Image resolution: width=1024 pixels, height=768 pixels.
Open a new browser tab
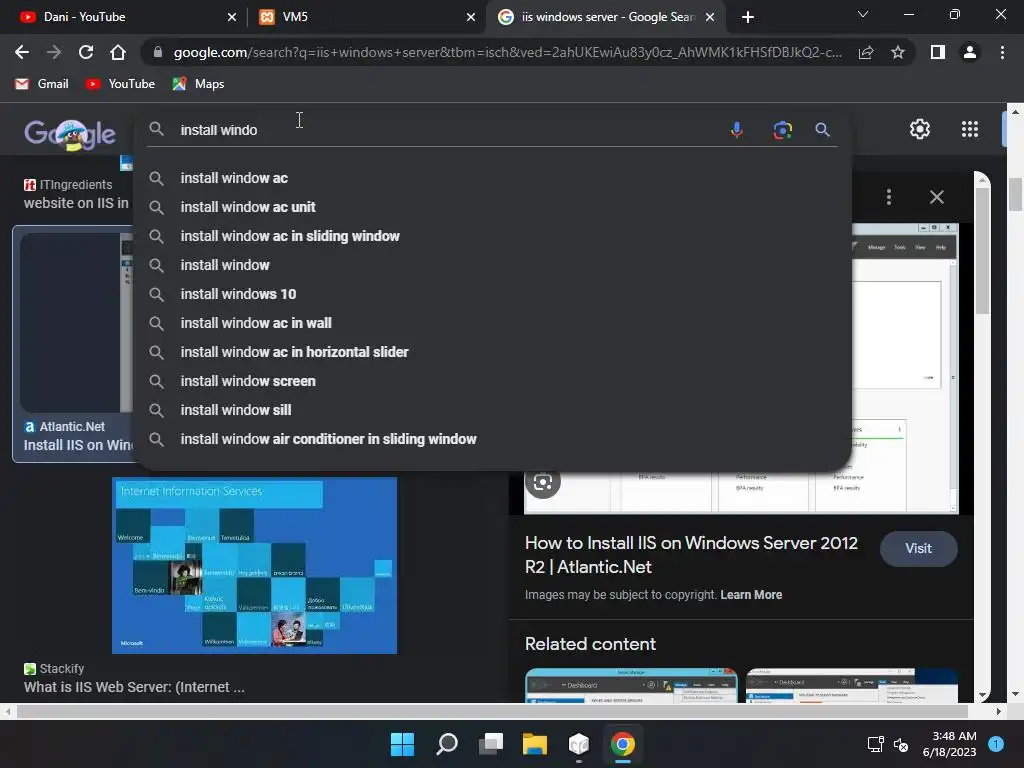tap(748, 17)
